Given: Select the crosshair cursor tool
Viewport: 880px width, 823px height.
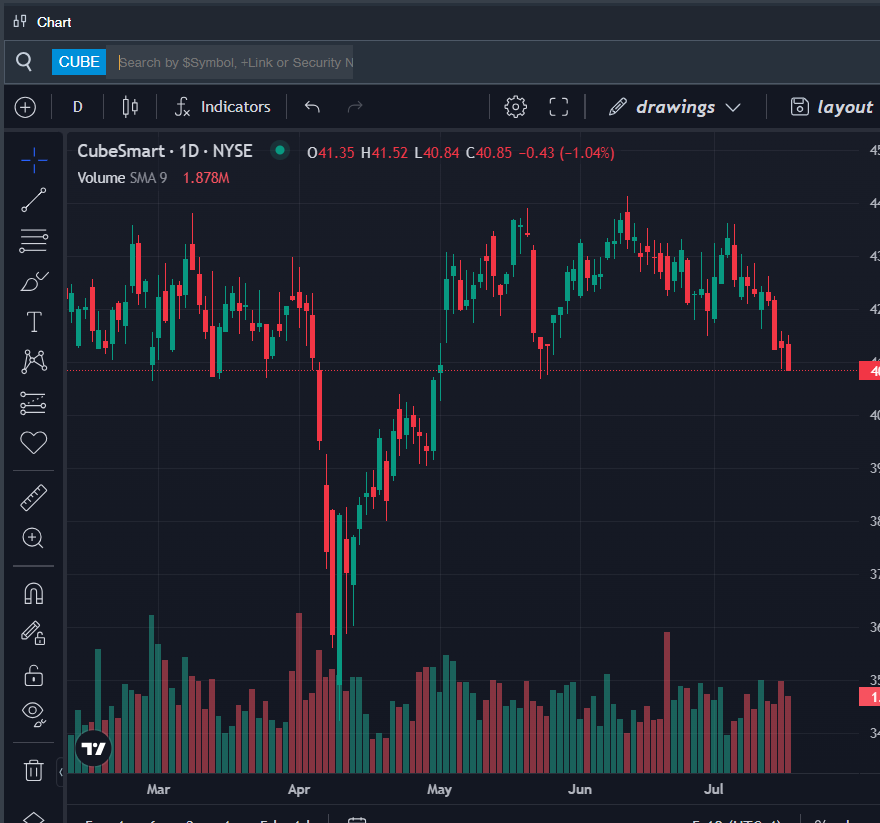Looking at the screenshot, I should [x=34, y=160].
